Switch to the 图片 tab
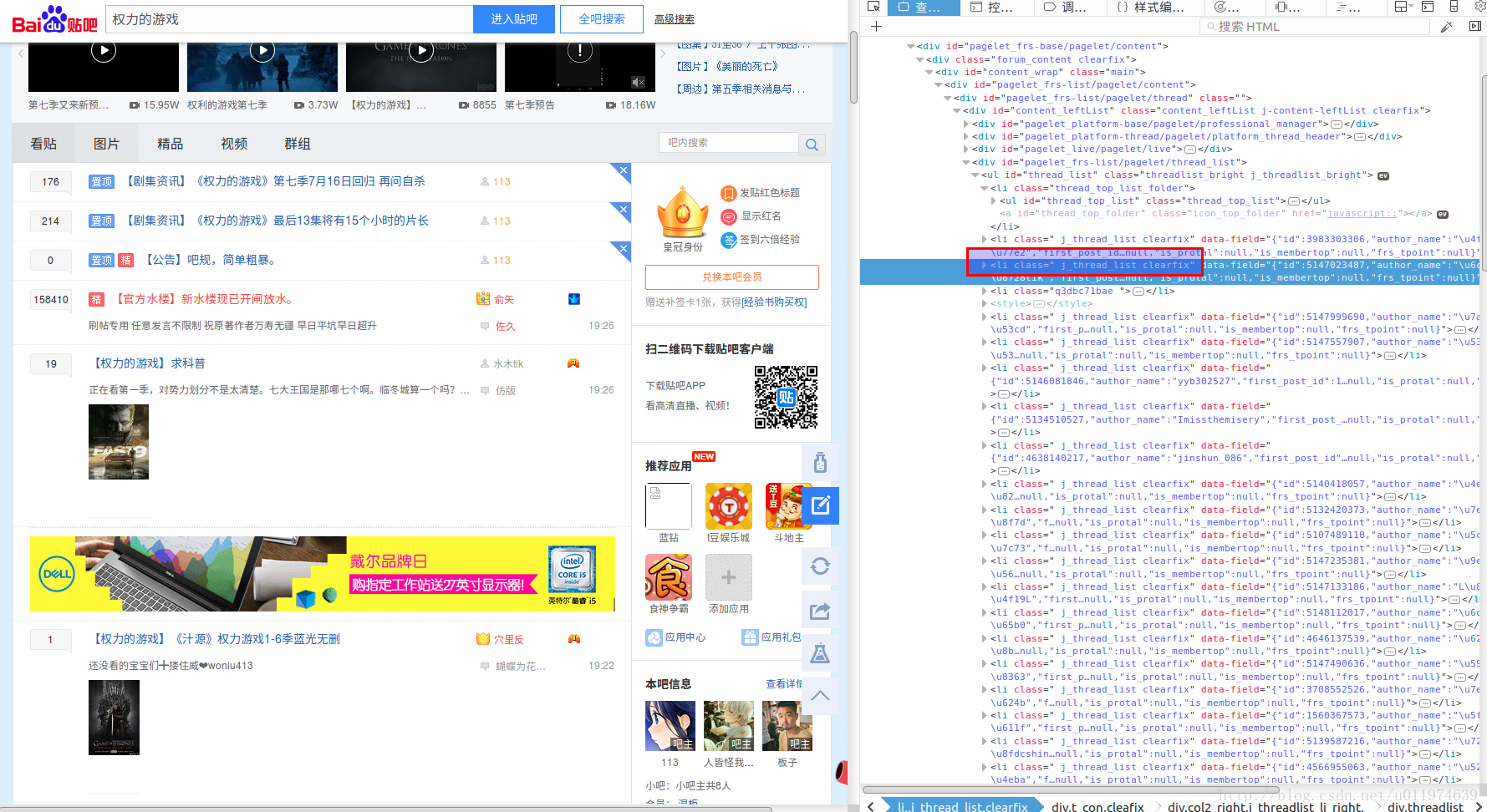 coord(106,144)
